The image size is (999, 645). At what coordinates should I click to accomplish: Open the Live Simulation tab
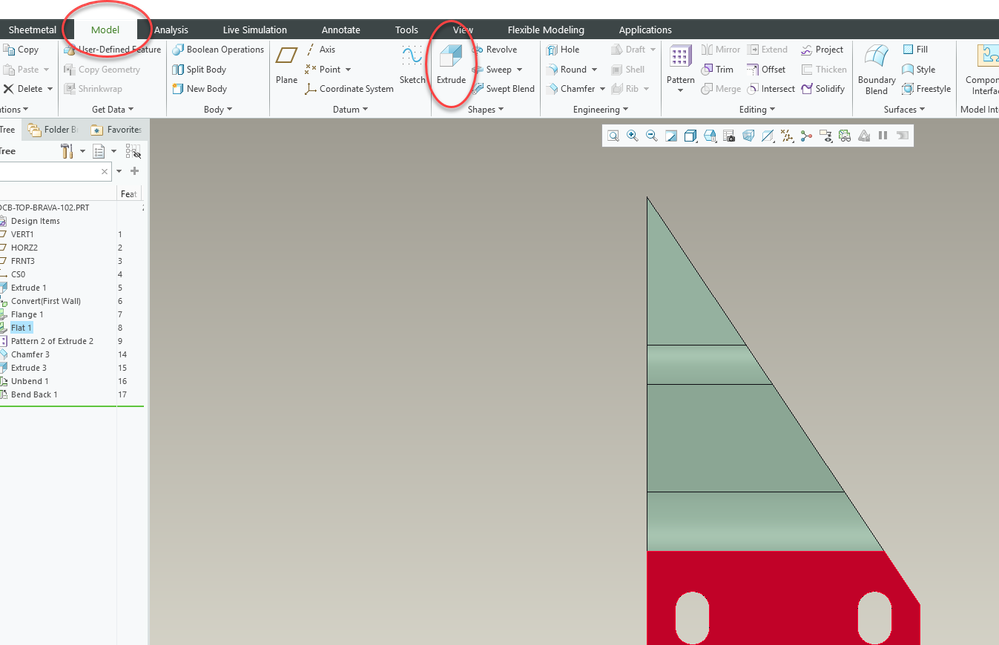[255, 30]
